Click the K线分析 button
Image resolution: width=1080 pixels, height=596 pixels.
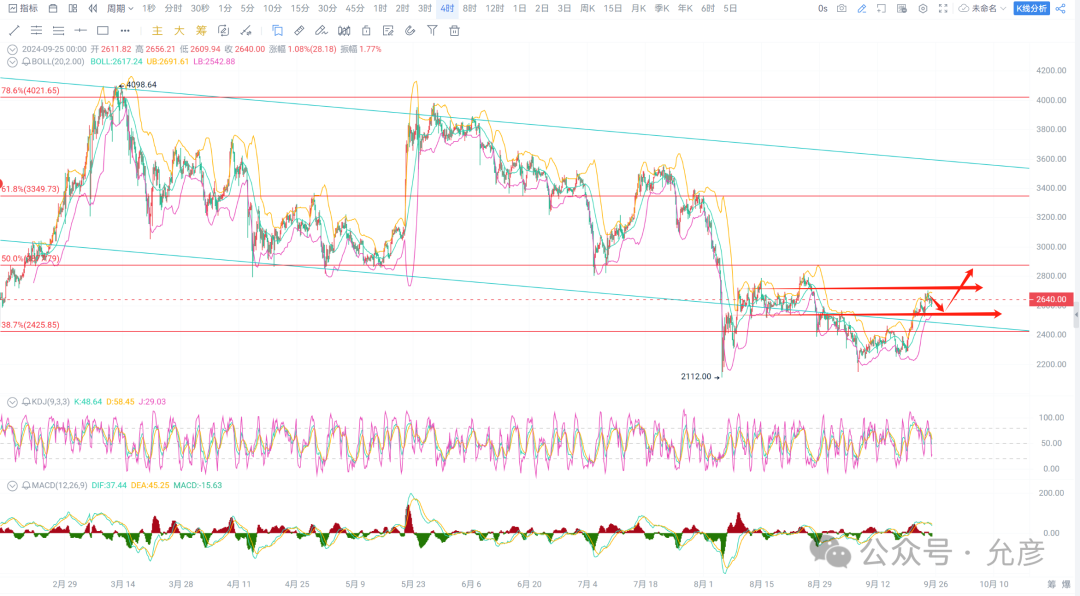coord(1031,8)
